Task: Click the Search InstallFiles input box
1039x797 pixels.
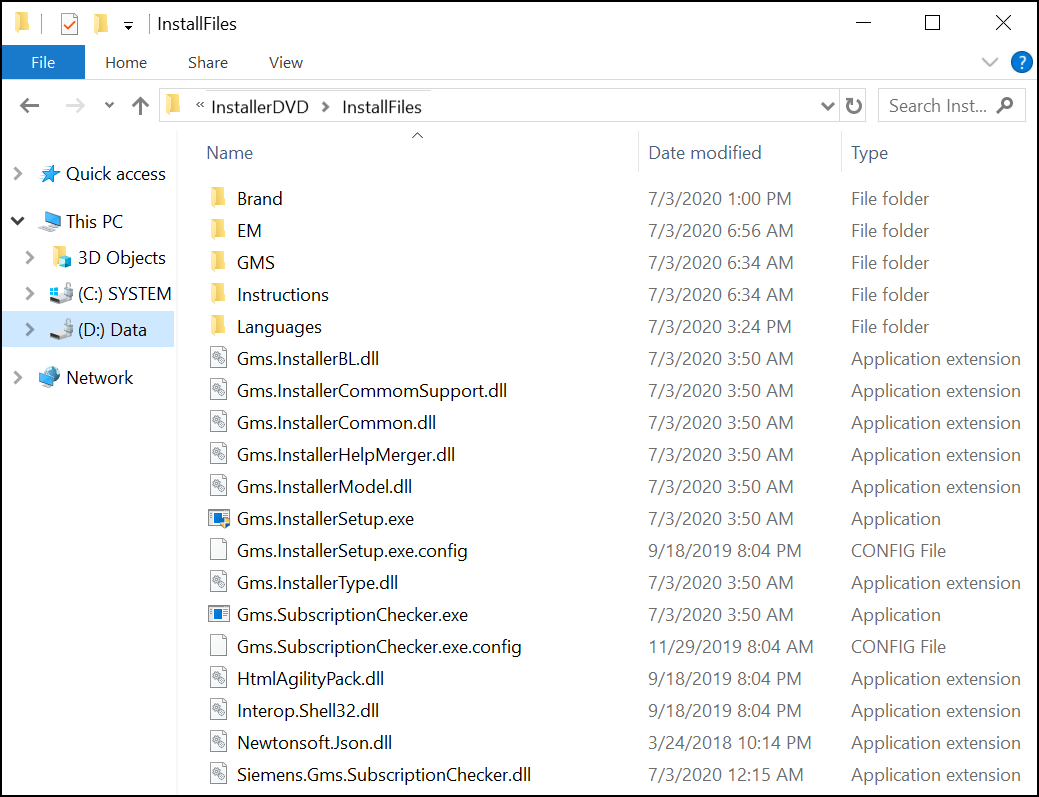Action: [x=938, y=106]
